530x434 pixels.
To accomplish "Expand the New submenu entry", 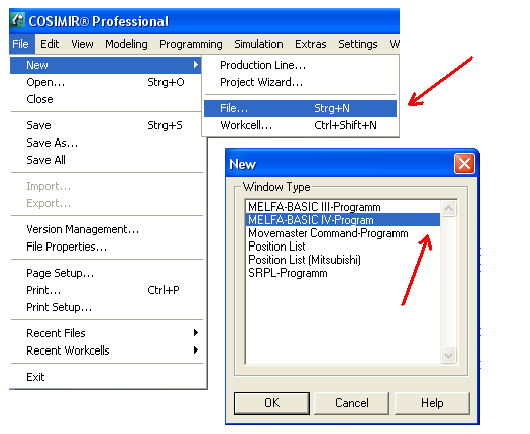I will pyautogui.click(x=106, y=65).
